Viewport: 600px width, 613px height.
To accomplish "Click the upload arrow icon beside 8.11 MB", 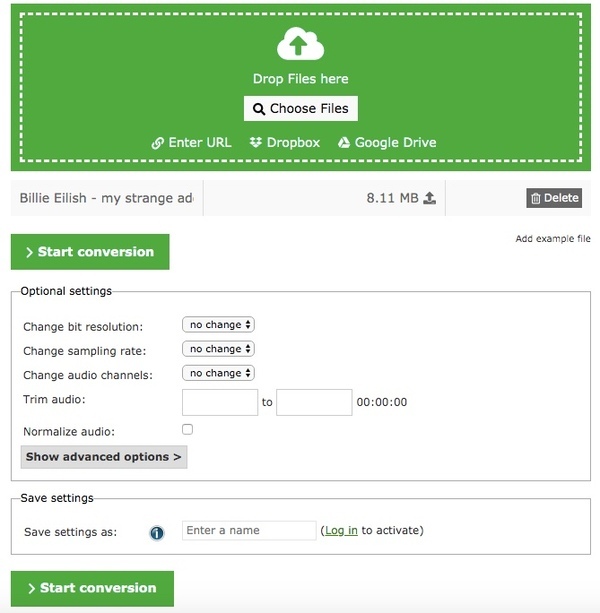I will (x=430, y=198).
